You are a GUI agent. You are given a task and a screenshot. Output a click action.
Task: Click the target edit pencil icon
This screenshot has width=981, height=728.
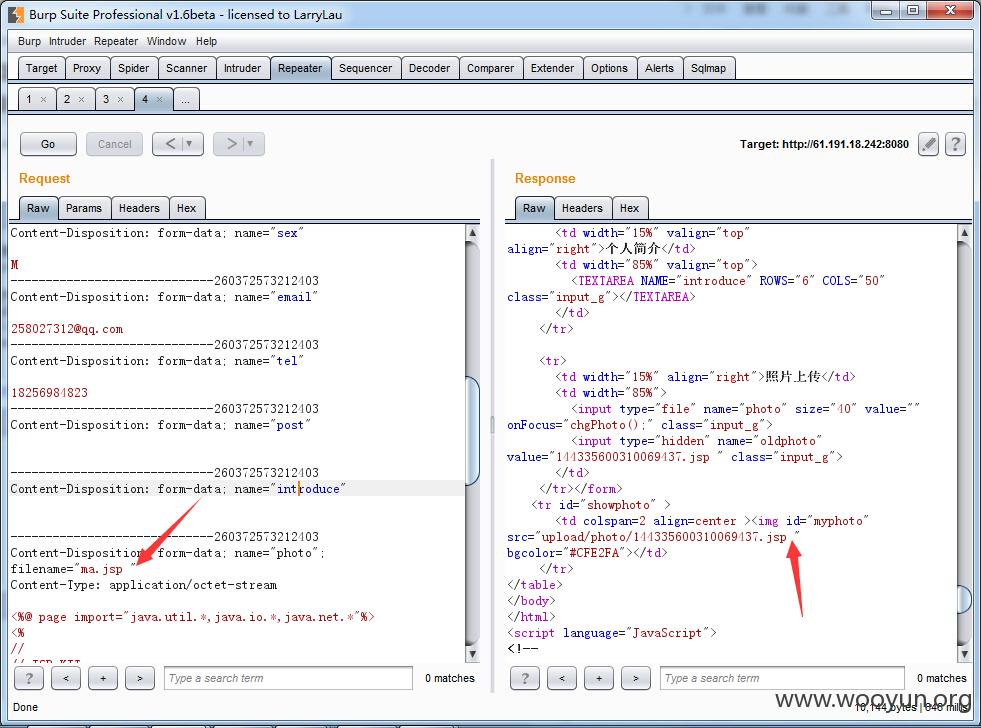click(928, 144)
